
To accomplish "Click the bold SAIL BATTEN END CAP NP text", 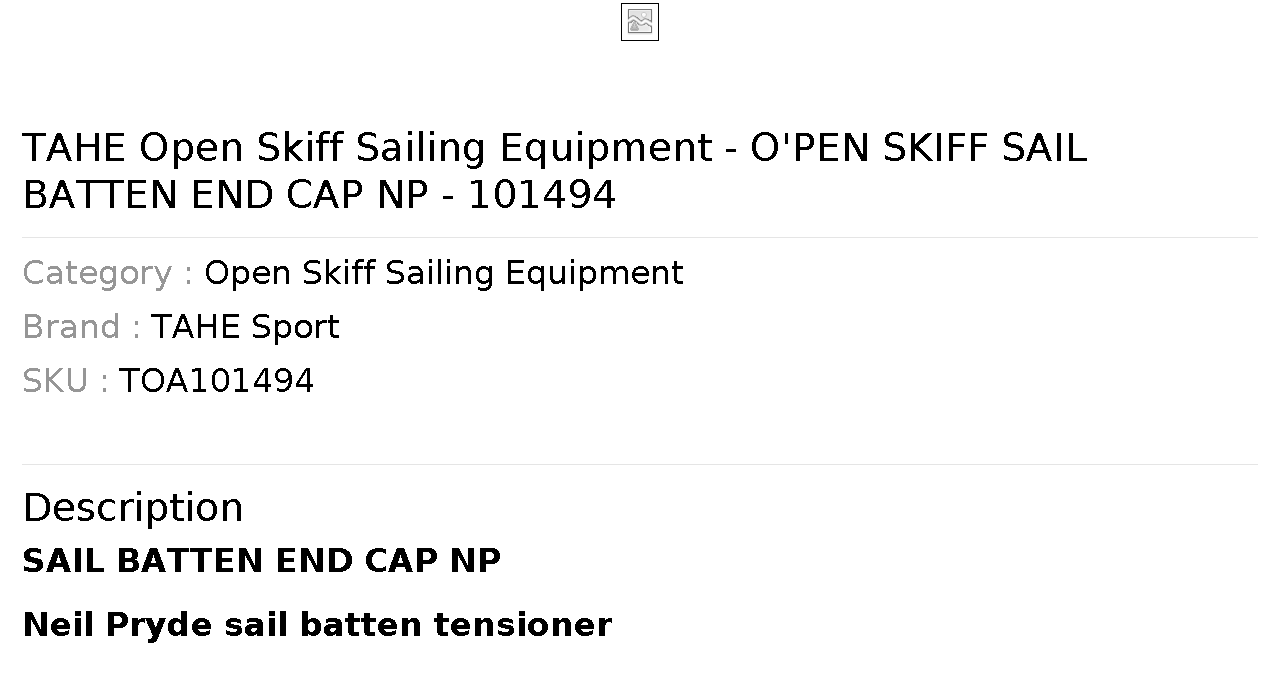I will (262, 561).
